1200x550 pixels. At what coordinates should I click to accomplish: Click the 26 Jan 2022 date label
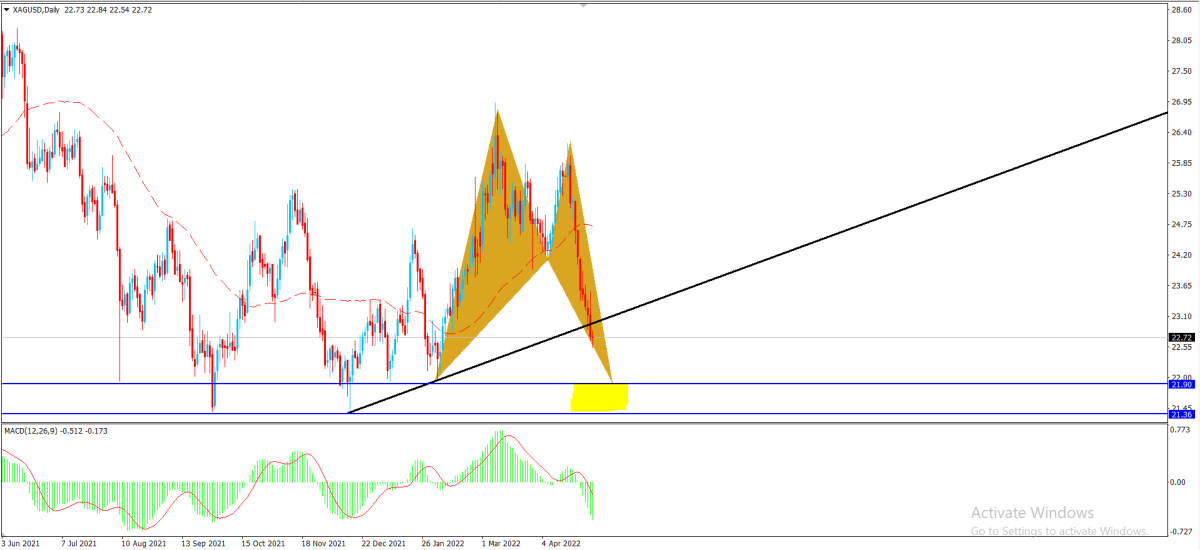[441, 545]
